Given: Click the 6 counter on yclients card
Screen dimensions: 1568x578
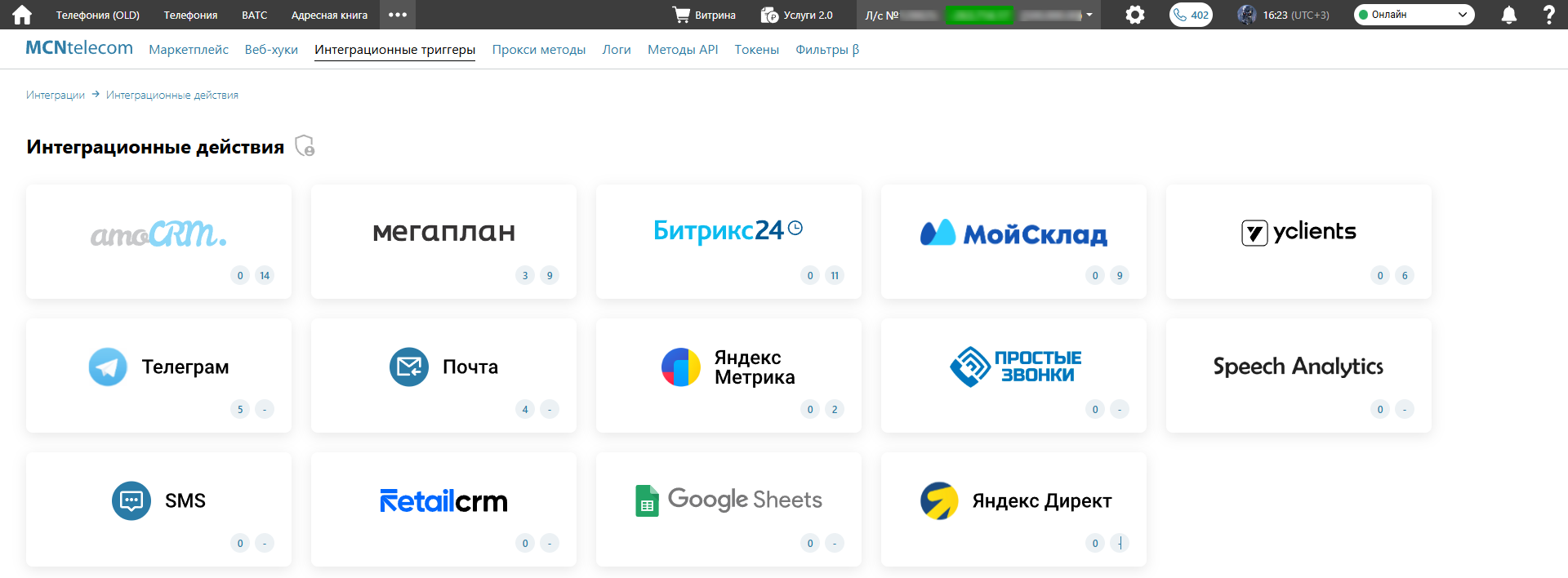Looking at the screenshot, I should tap(1405, 275).
